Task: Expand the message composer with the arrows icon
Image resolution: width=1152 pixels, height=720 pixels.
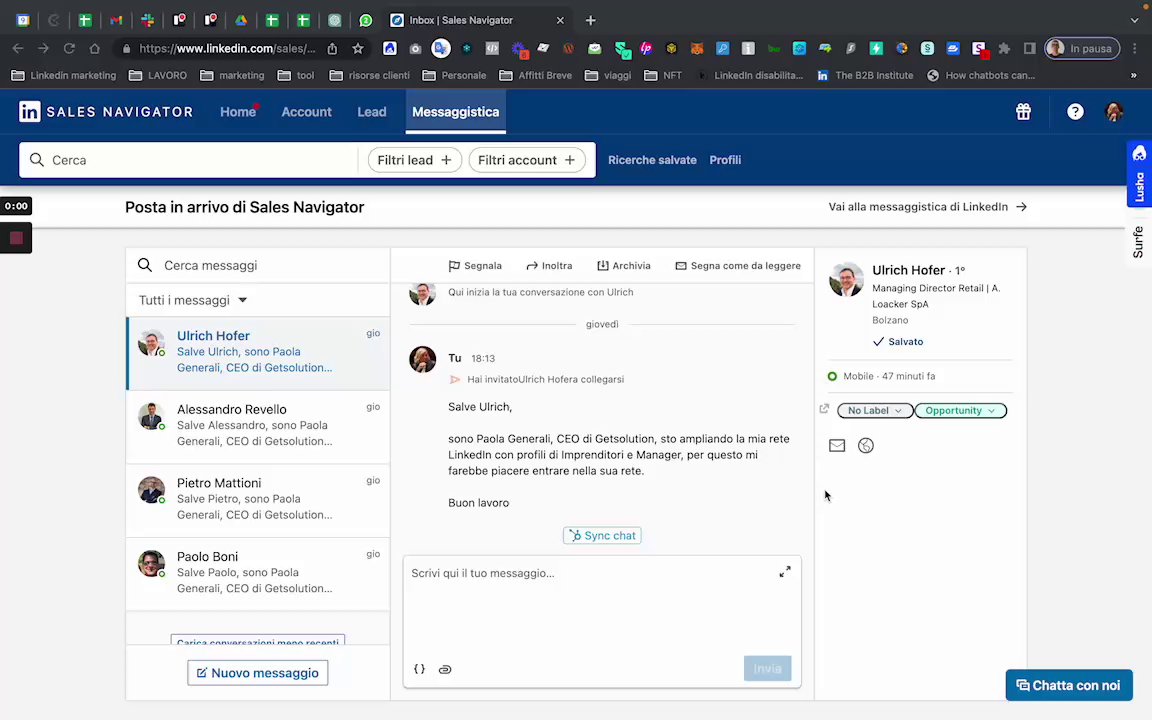Action: [785, 572]
